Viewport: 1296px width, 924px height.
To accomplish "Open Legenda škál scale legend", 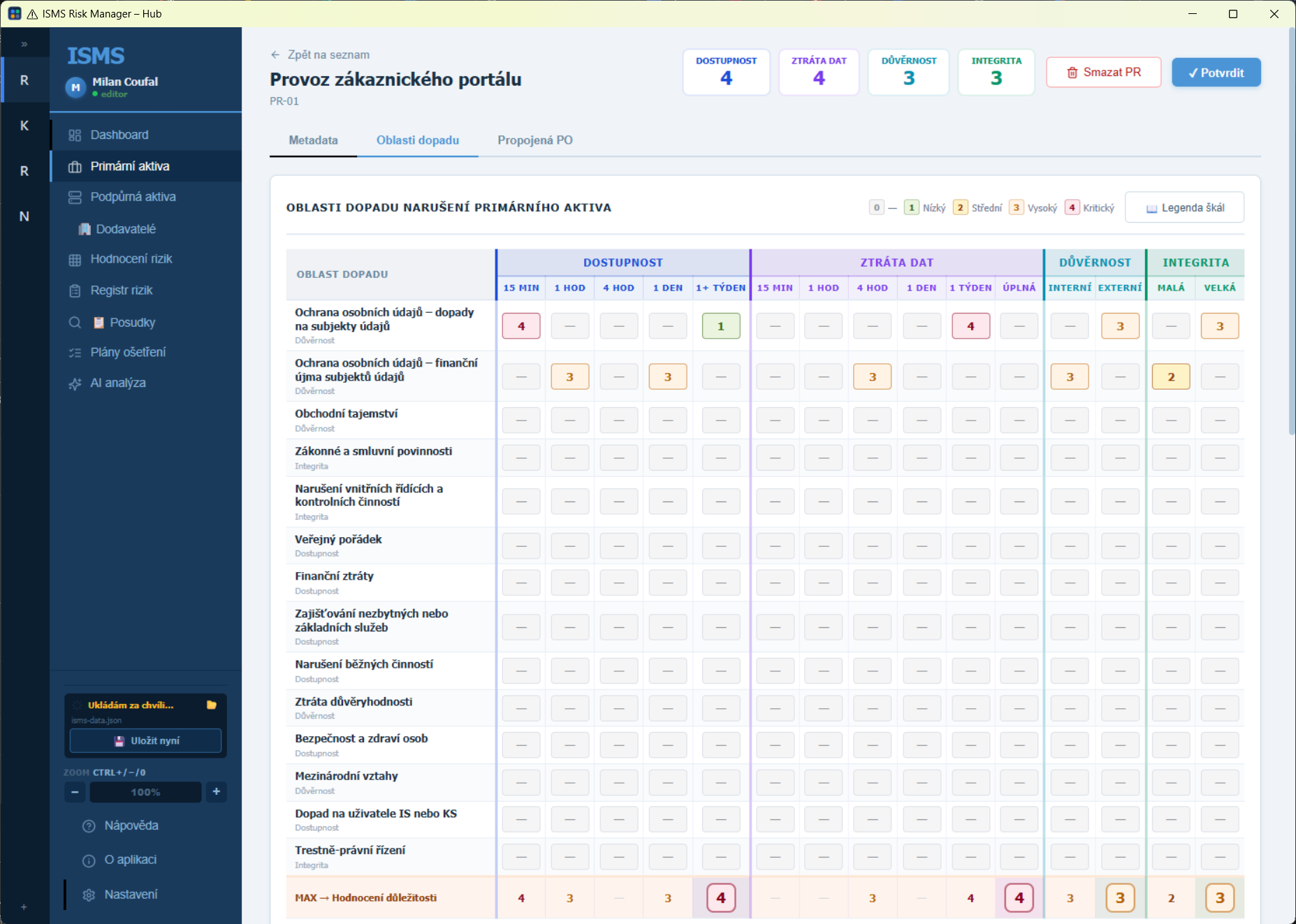I will 1185,207.
